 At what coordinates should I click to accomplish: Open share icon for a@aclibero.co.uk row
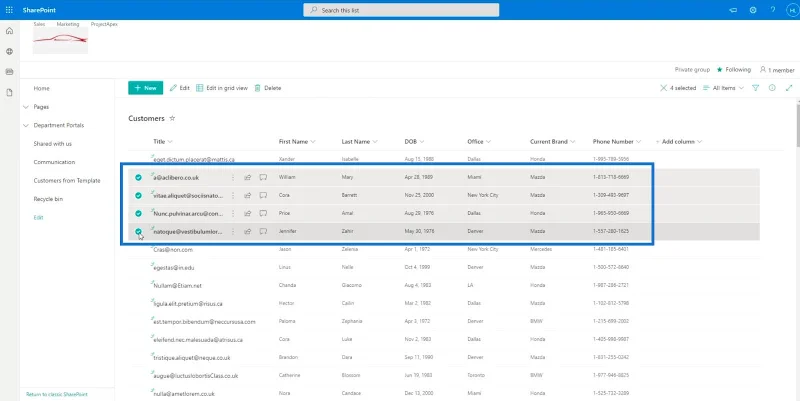point(247,178)
